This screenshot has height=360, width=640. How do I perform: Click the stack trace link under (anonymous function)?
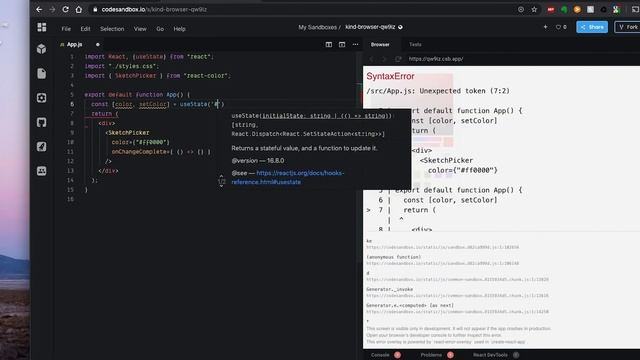coord(442,263)
